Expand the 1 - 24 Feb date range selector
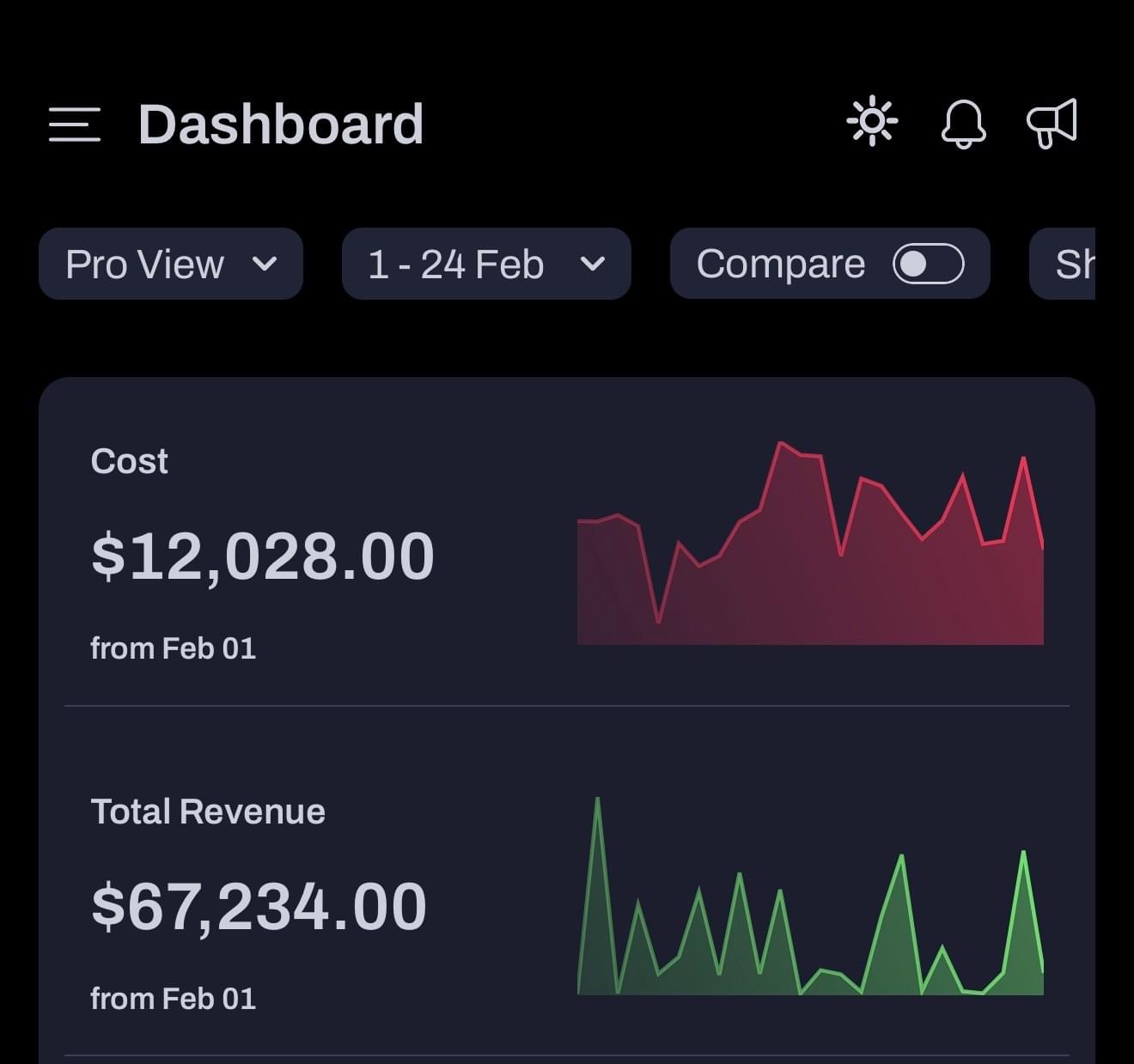1134x1064 pixels. 485,264
